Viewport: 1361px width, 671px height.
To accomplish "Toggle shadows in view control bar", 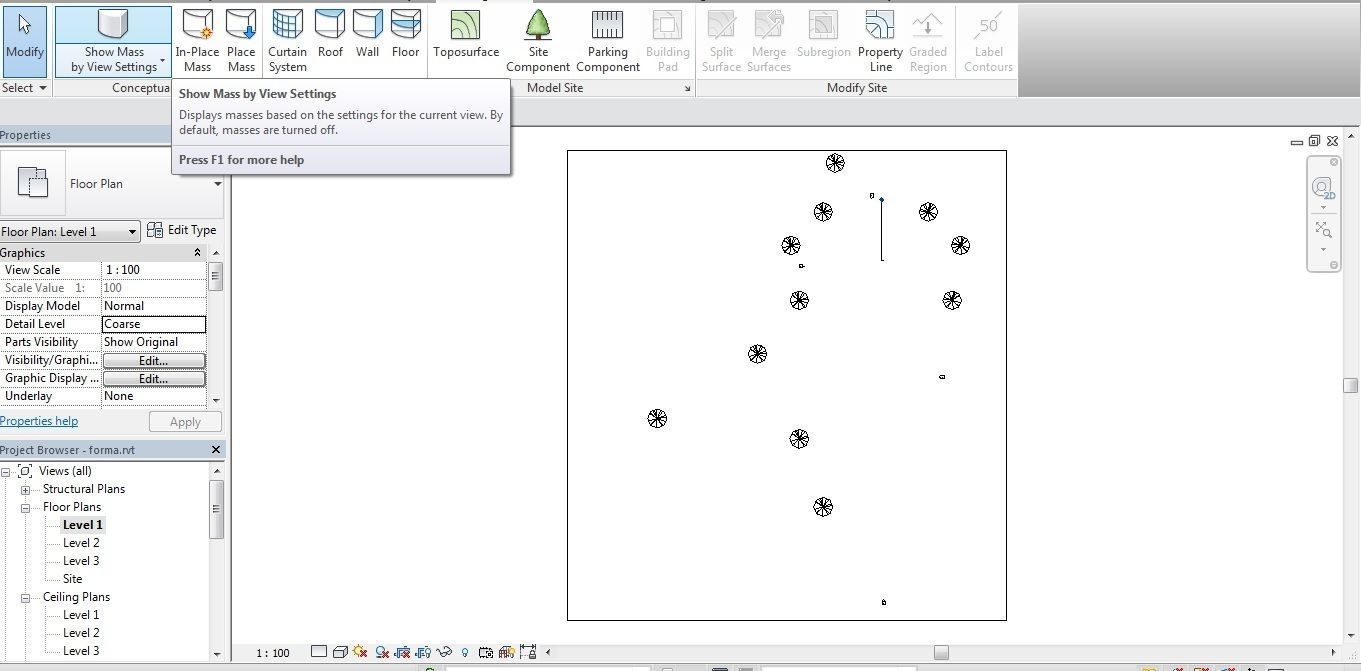I will click(381, 652).
